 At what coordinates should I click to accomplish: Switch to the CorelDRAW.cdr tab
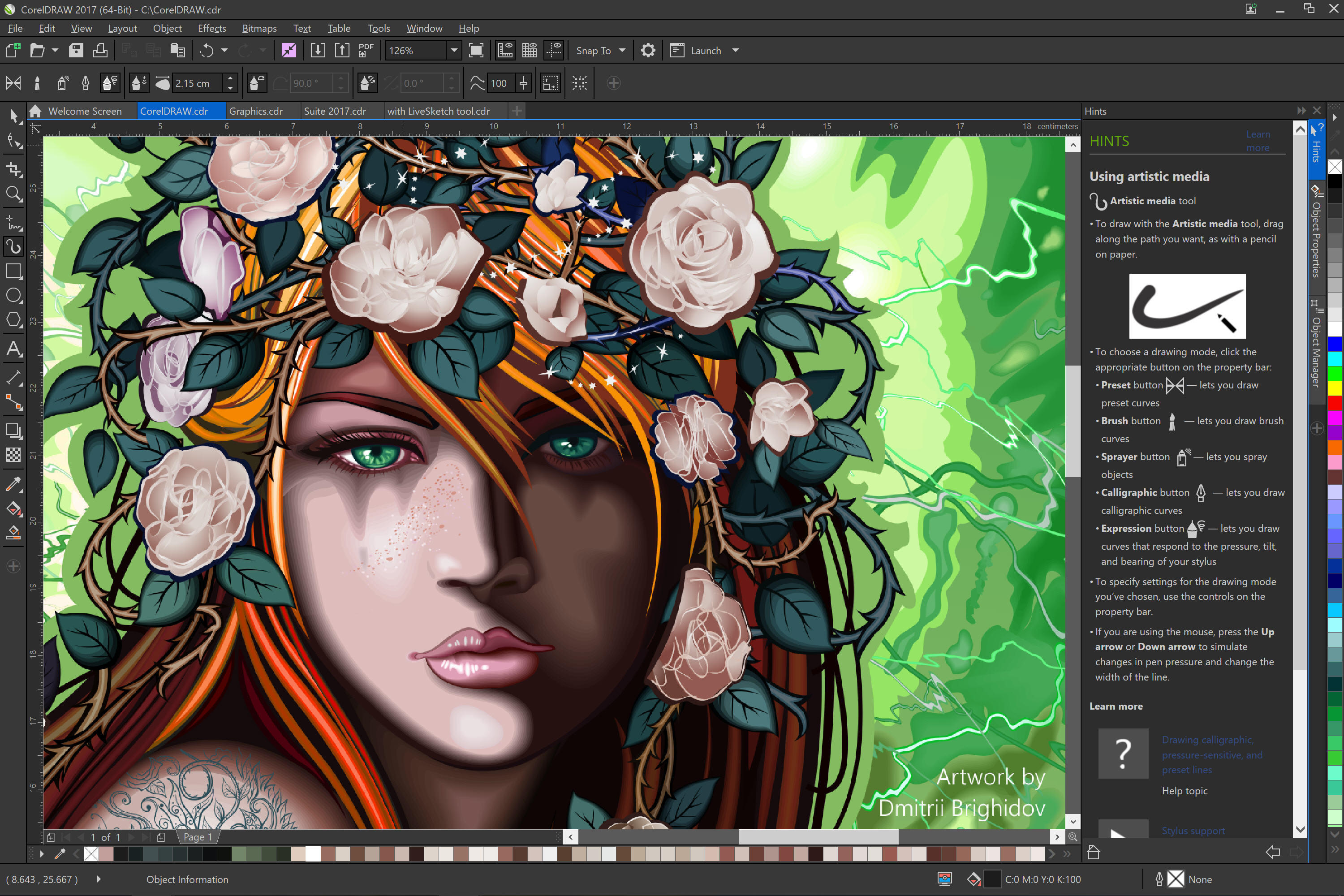(174, 111)
